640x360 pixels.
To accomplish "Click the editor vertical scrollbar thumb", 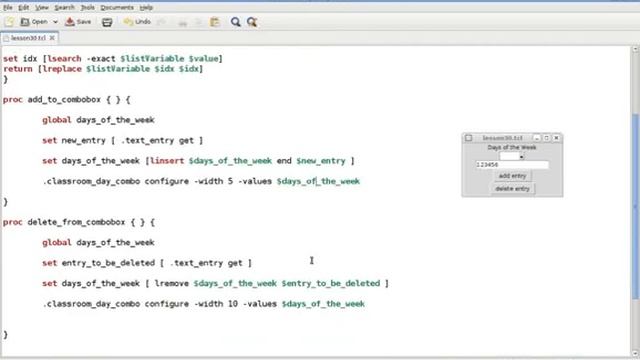I will (x=636, y=206).
